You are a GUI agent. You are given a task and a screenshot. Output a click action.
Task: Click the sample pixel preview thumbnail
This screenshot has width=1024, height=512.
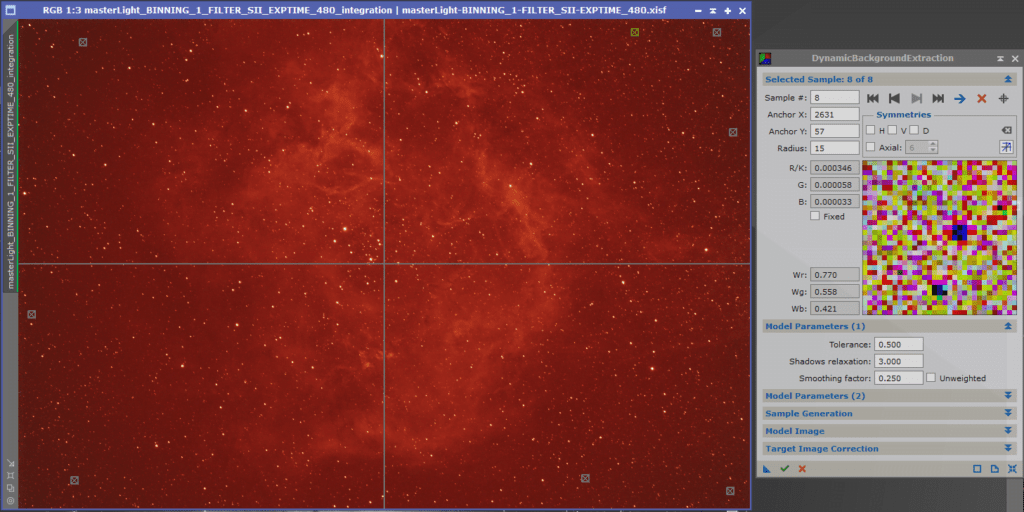[x=940, y=238]
